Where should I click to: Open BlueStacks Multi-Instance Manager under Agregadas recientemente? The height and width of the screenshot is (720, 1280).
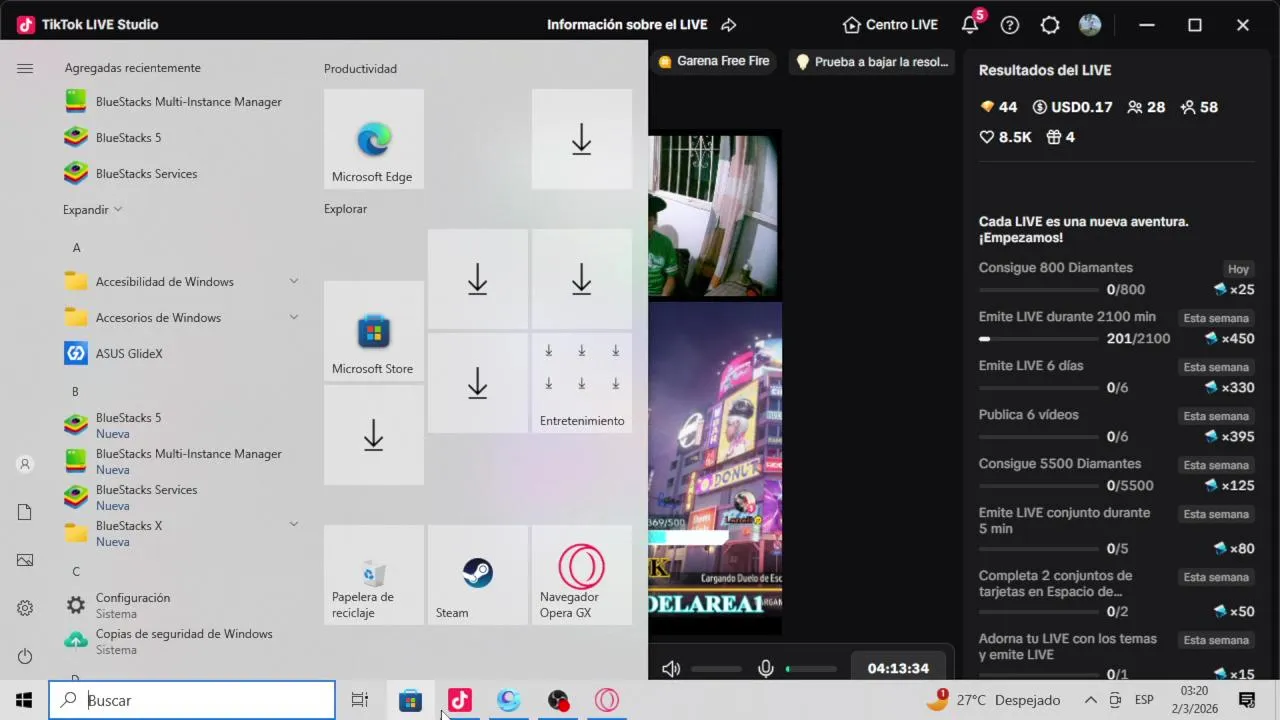pyautogui.click(x=180, y=102)
